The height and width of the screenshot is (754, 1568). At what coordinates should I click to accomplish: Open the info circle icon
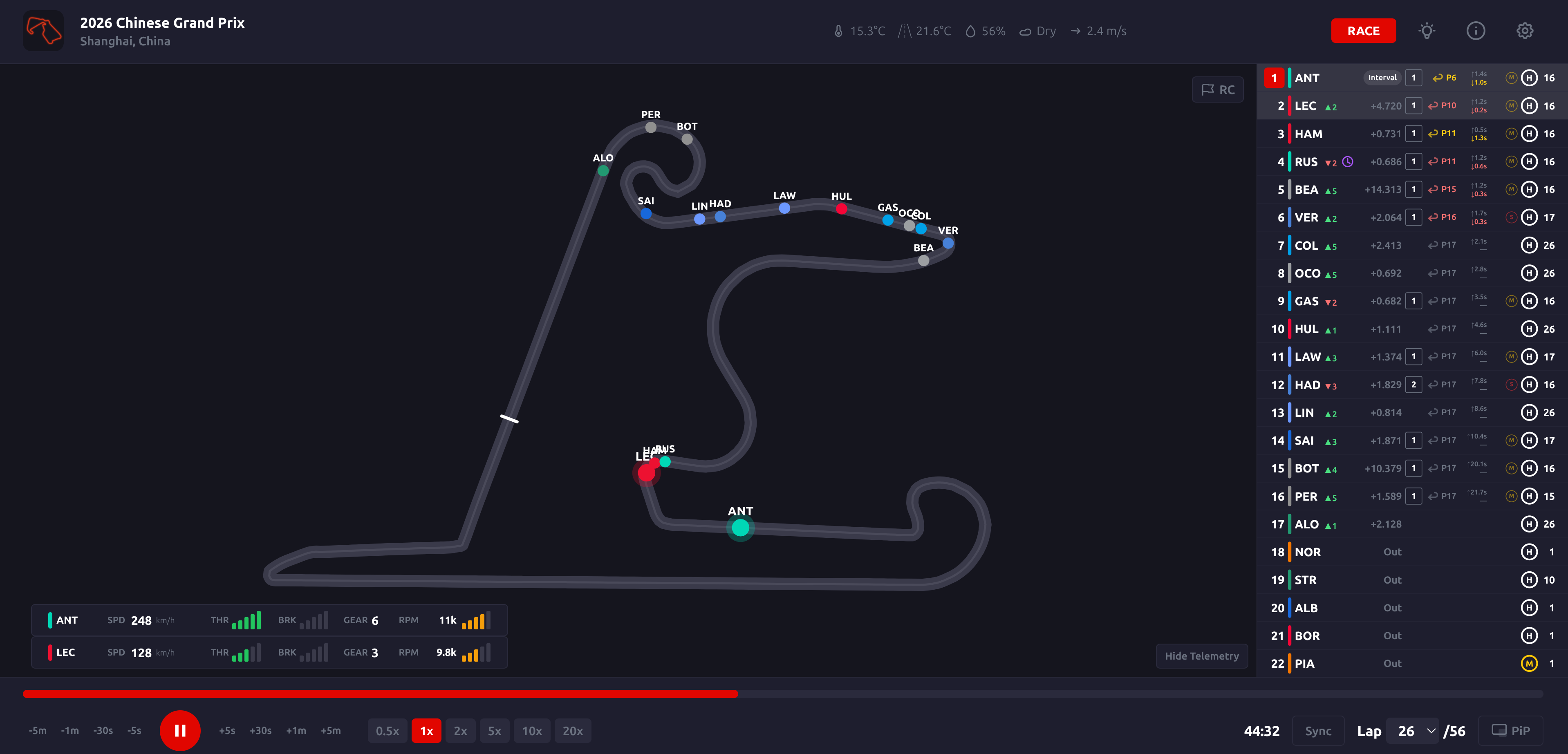(1476, 31)
